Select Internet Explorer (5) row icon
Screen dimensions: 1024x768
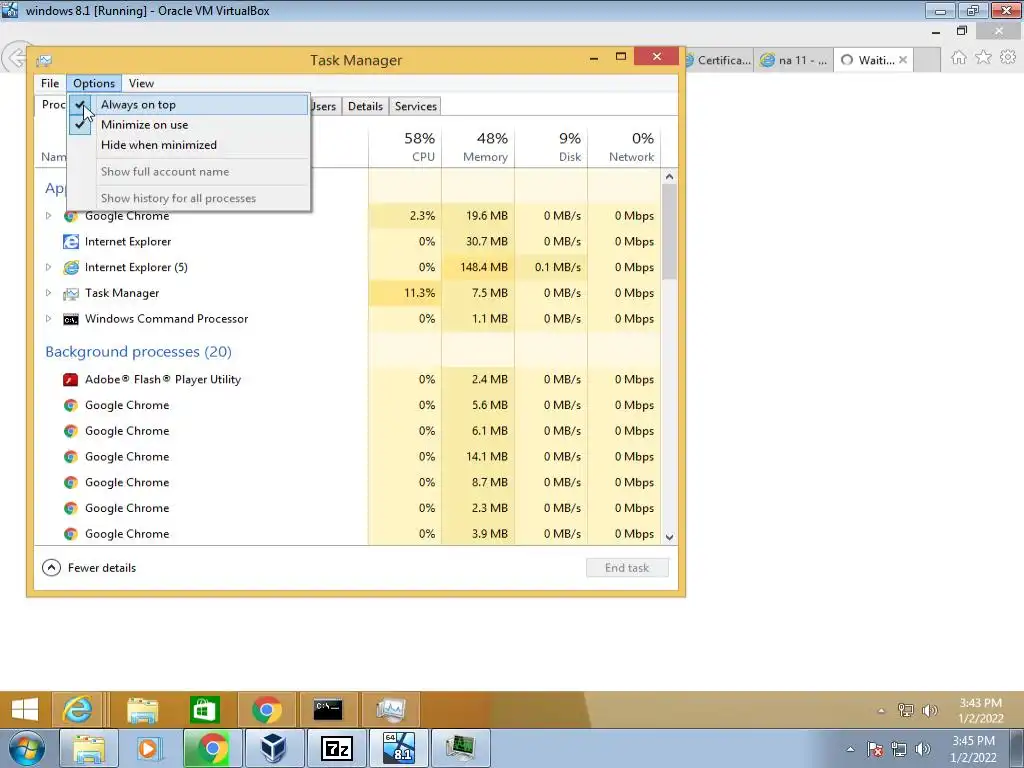click(71, 267)
